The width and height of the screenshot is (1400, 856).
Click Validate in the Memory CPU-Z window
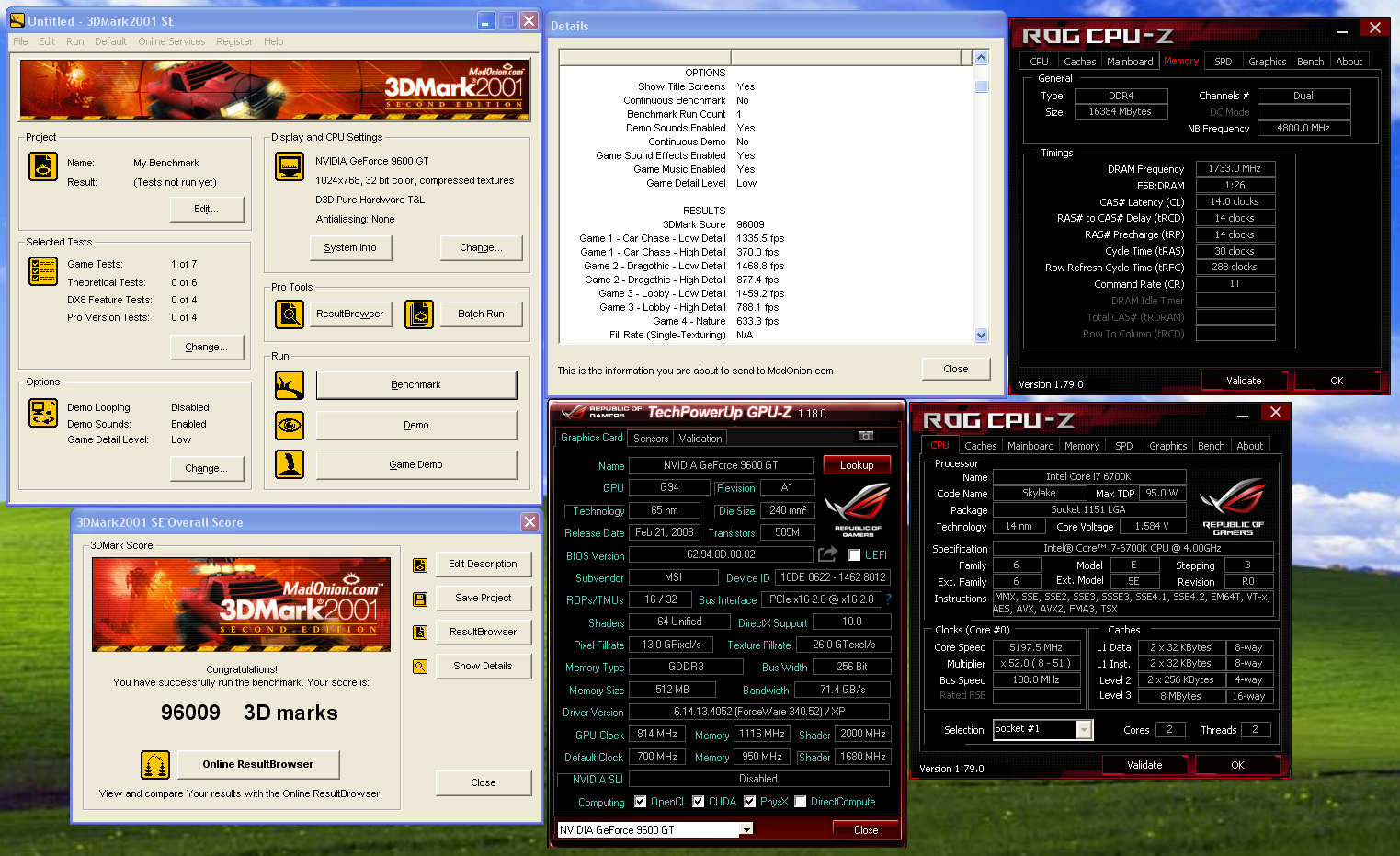pos(1244,381)
